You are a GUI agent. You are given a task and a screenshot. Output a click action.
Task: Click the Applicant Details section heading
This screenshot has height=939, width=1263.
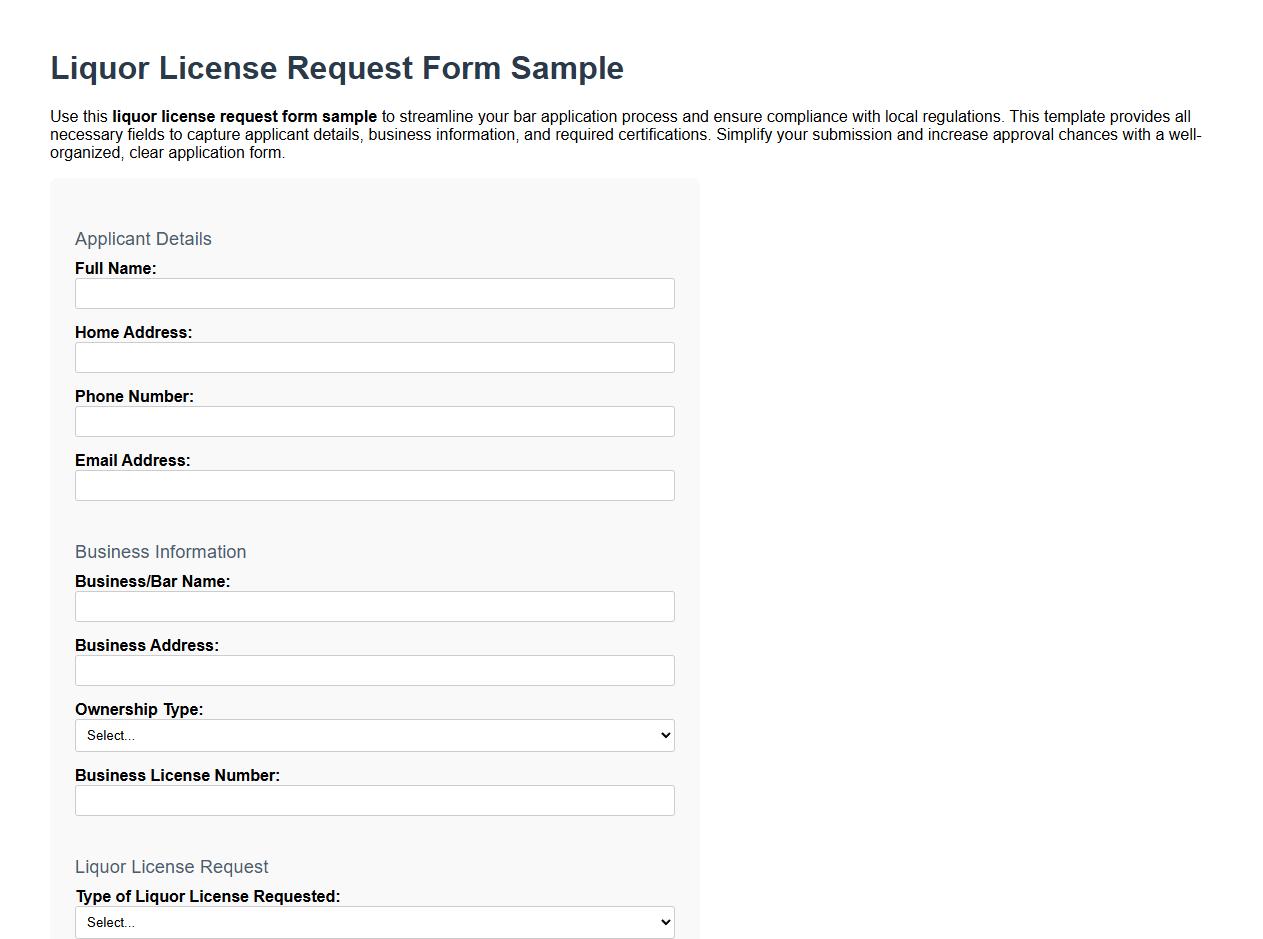coord(143,239)
